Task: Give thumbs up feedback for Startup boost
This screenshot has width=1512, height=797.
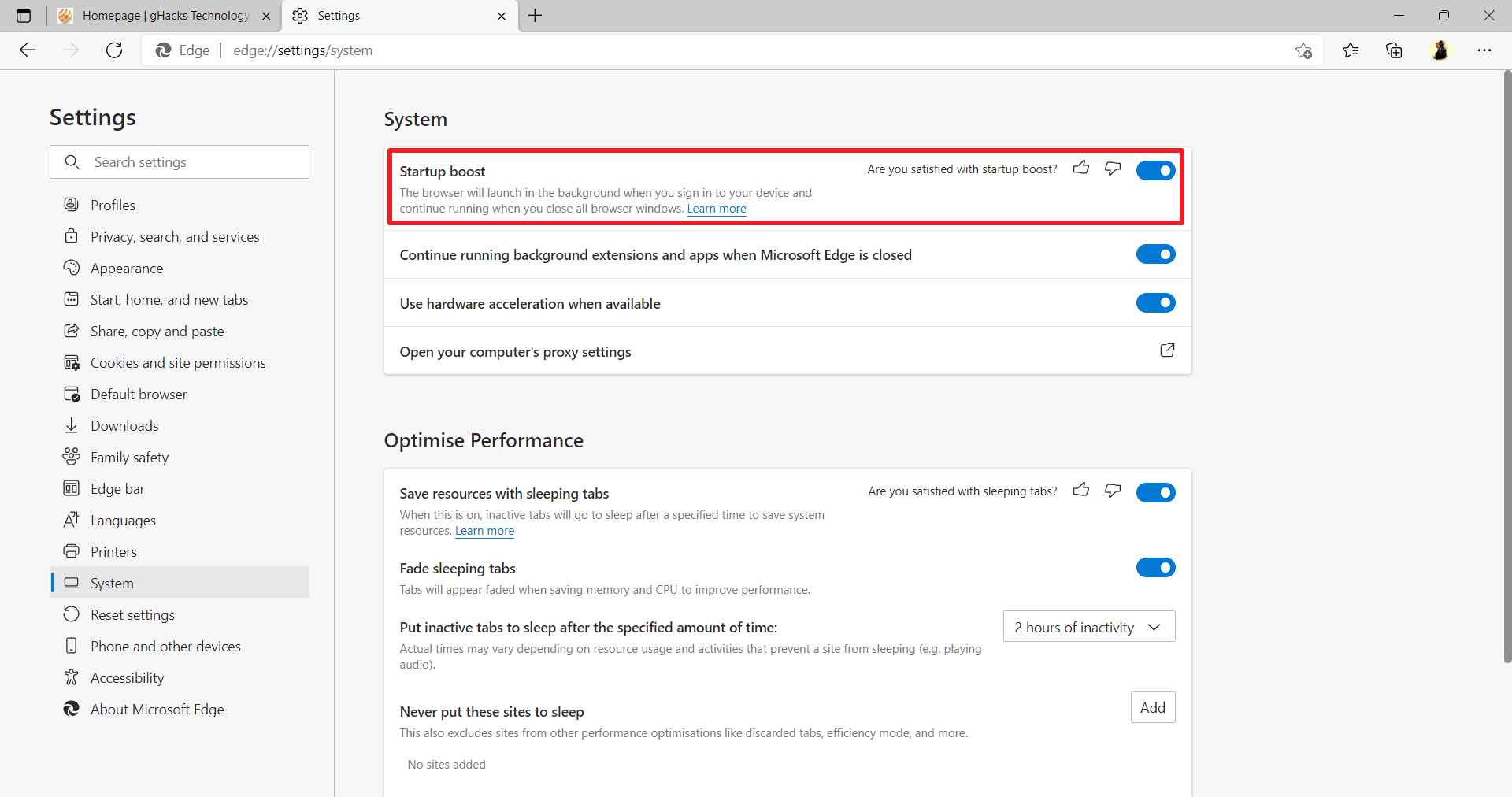Action: (1080, 168)
